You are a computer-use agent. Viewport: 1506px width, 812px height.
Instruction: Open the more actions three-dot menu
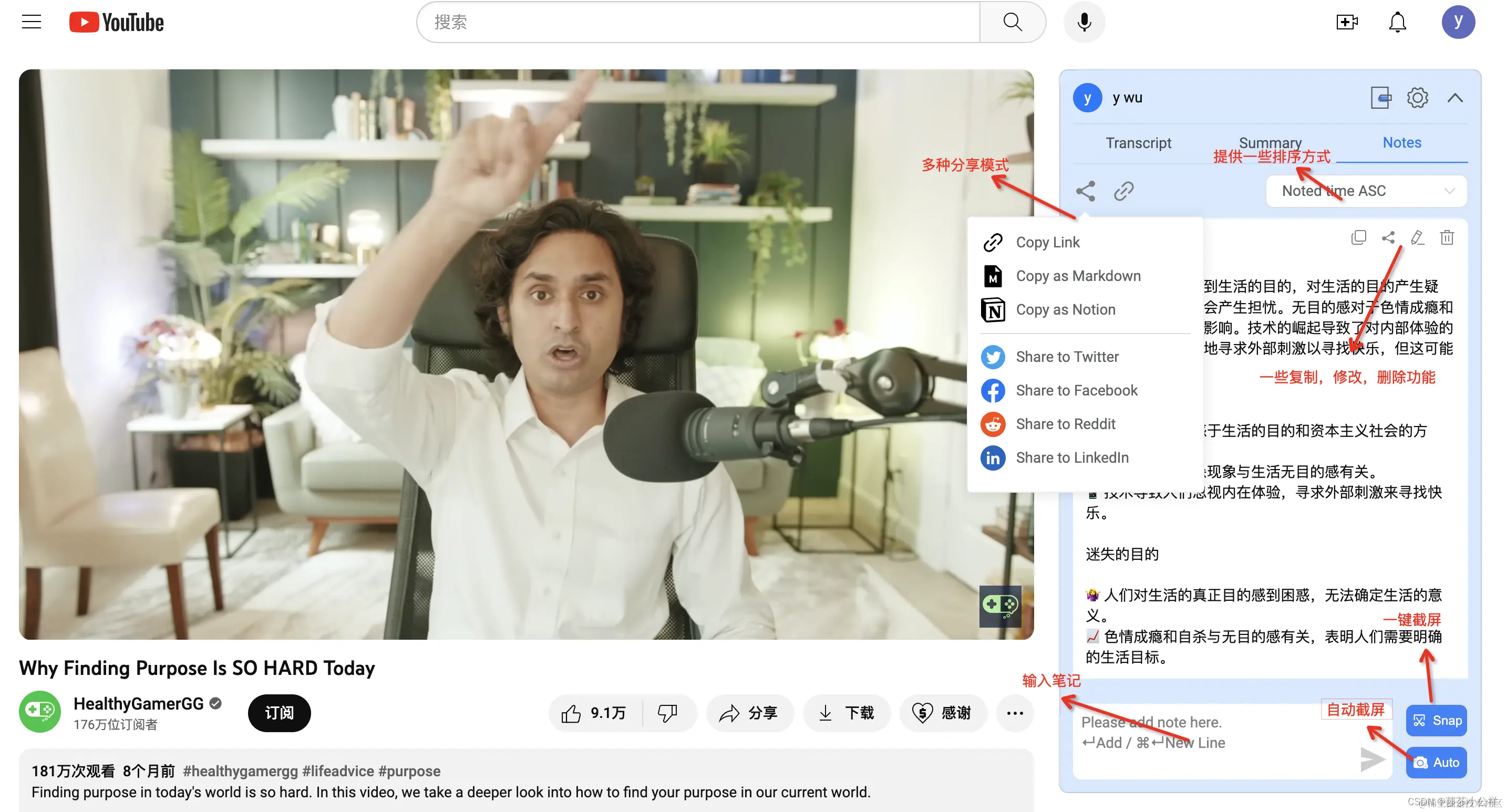pyautogui.click(x=1015, y=713)
